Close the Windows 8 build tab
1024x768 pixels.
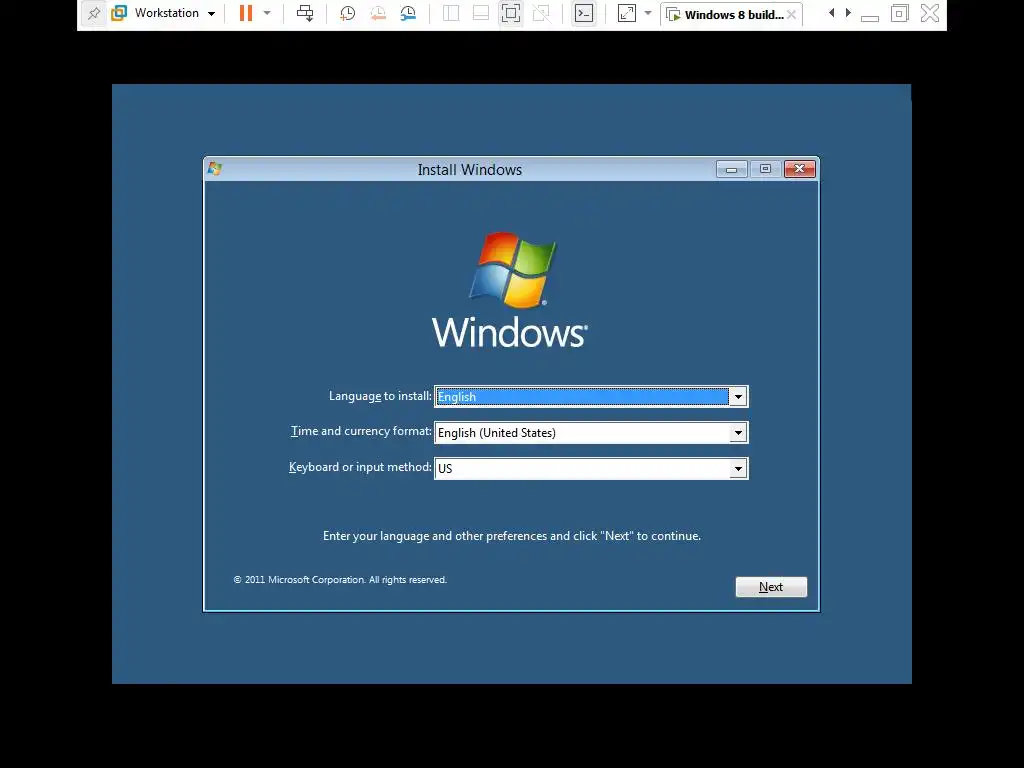(x=792, y=14)
